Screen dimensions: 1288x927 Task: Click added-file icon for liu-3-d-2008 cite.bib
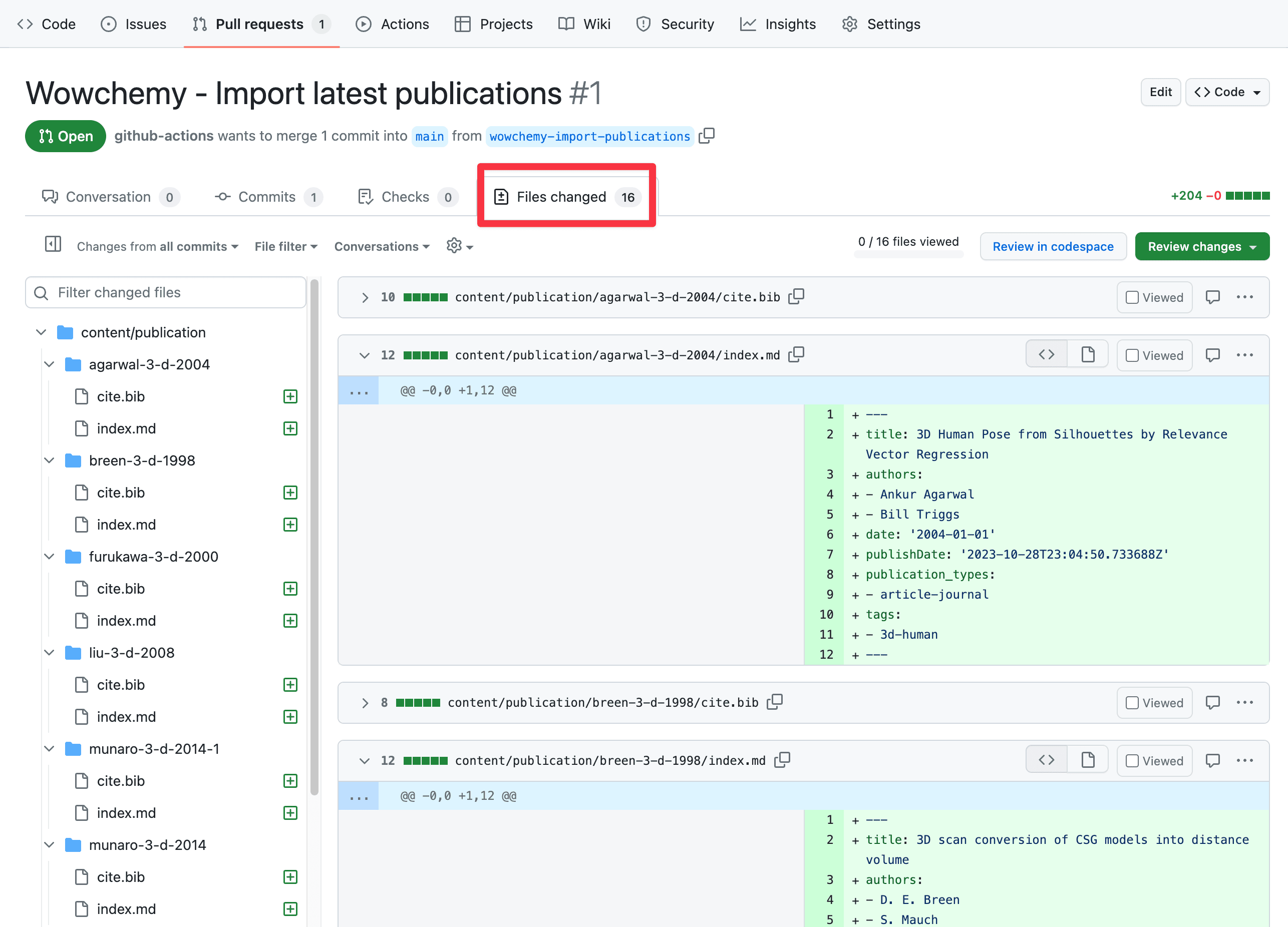pyautogui.click(x=290, y=685)
